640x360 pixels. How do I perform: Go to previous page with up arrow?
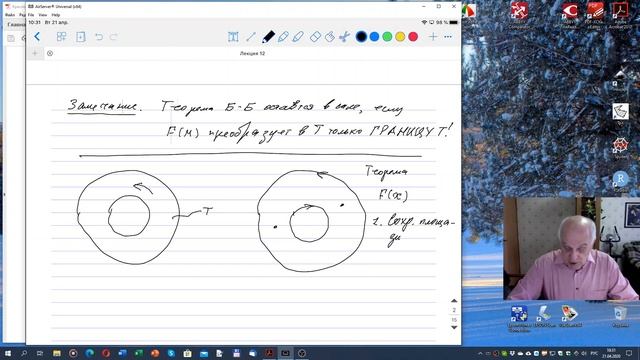(x=454, y=300)
